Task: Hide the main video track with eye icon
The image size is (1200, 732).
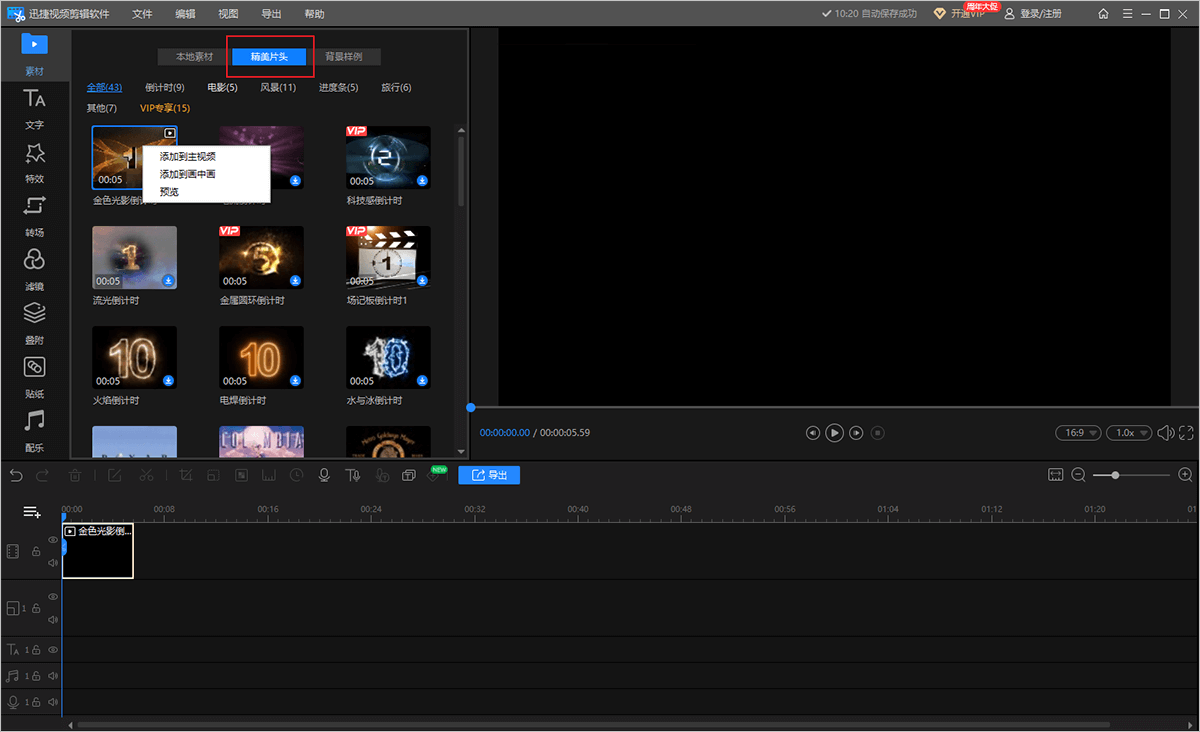Action: click(x=53, y=540)
